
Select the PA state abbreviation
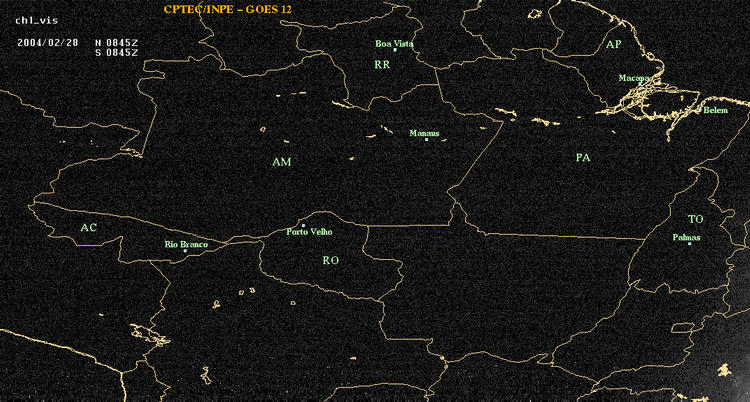click(583, 157)
